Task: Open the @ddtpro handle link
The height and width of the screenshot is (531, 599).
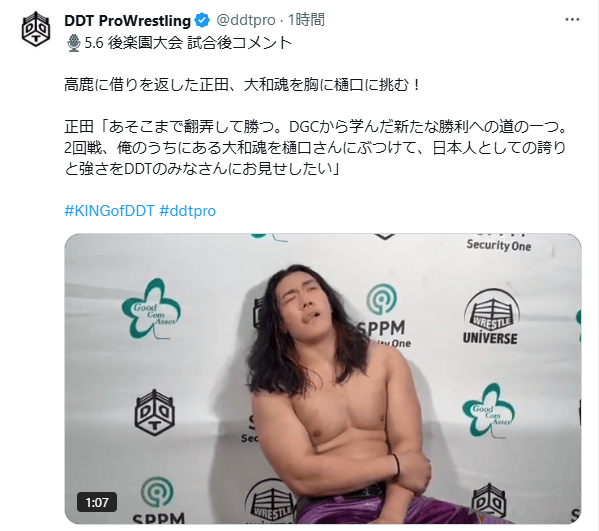Action: pyautogui.click(x=246, y=20)
